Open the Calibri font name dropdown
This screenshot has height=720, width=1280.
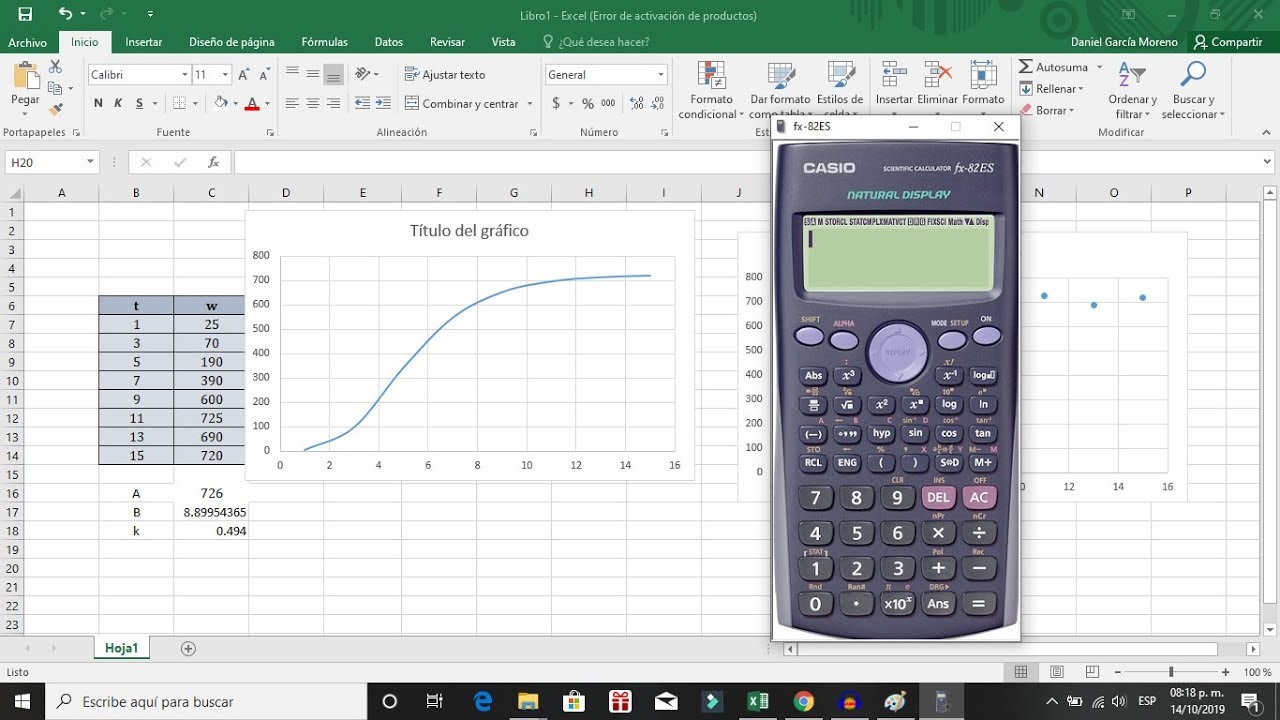point(185,75)
